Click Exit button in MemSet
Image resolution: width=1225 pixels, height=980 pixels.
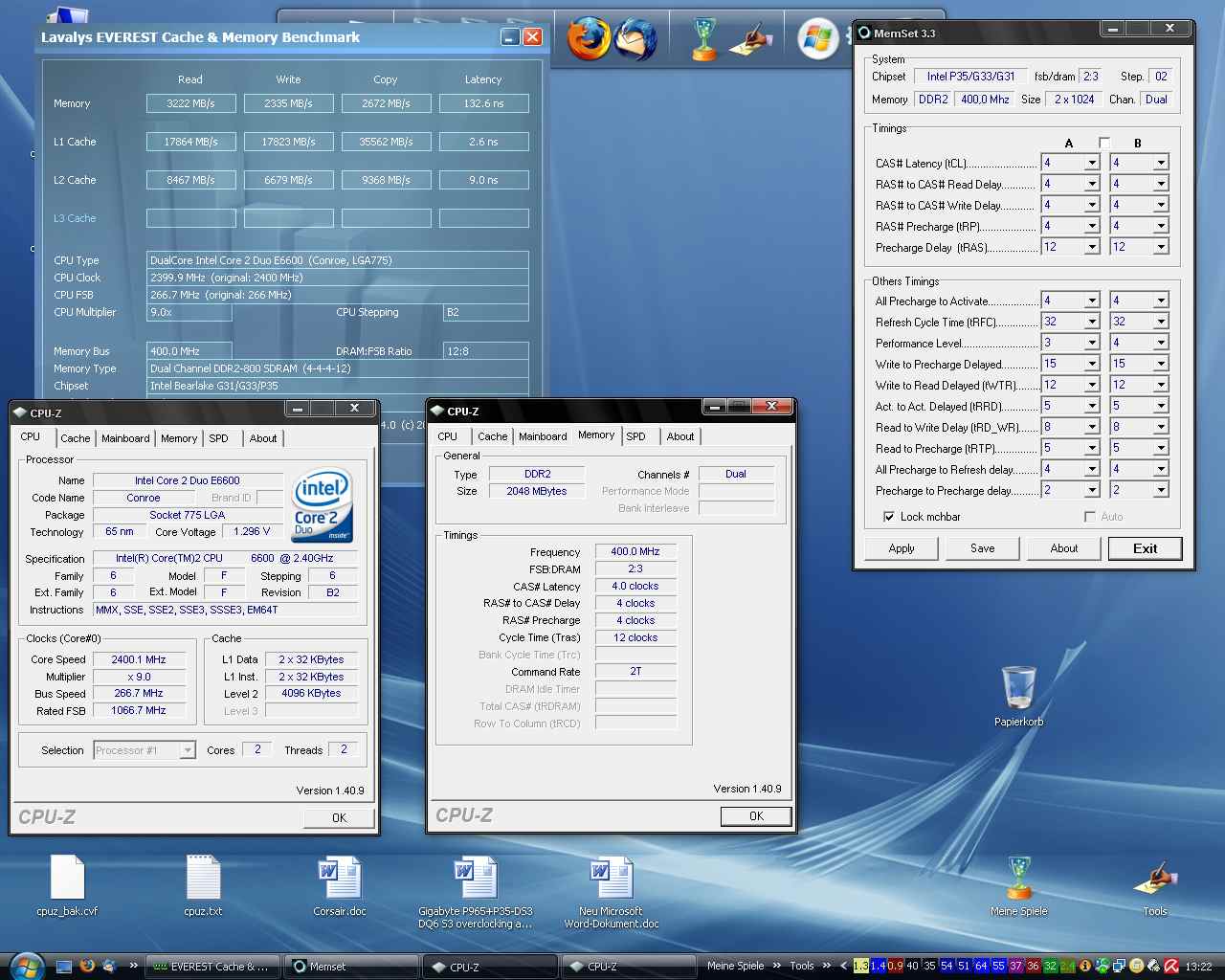[1146, 548]
